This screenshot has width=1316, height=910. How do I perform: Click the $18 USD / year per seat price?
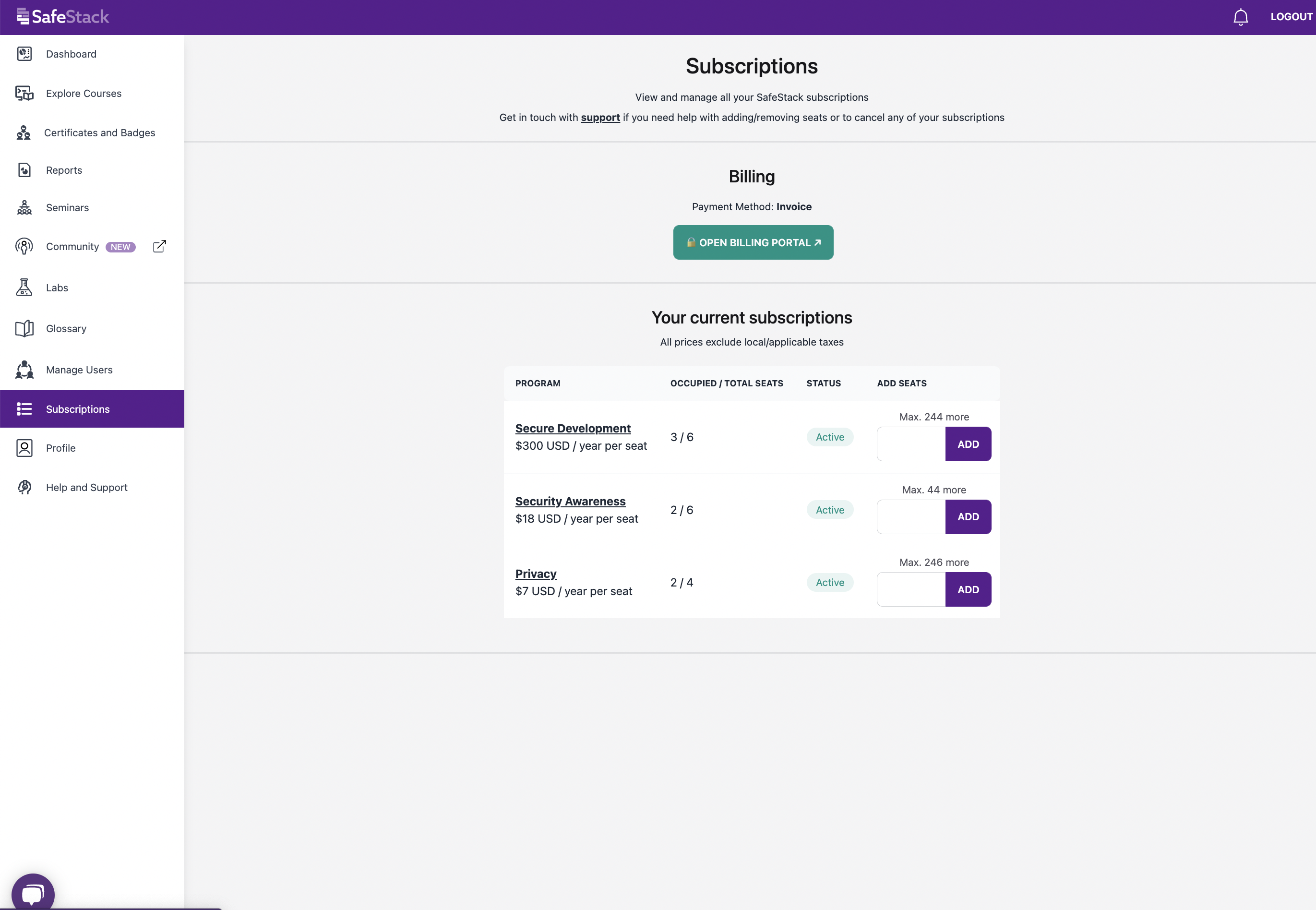click(x=576, y=519)
